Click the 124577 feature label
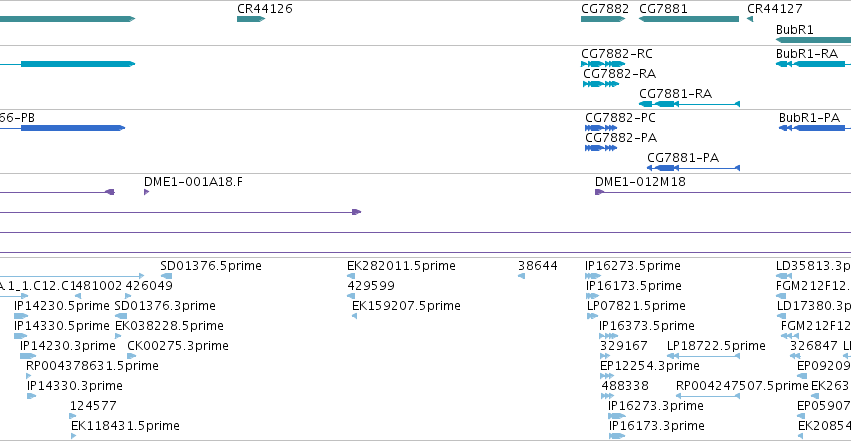The width and height of the screenshot is (851, 441). (x=93, y=406)
